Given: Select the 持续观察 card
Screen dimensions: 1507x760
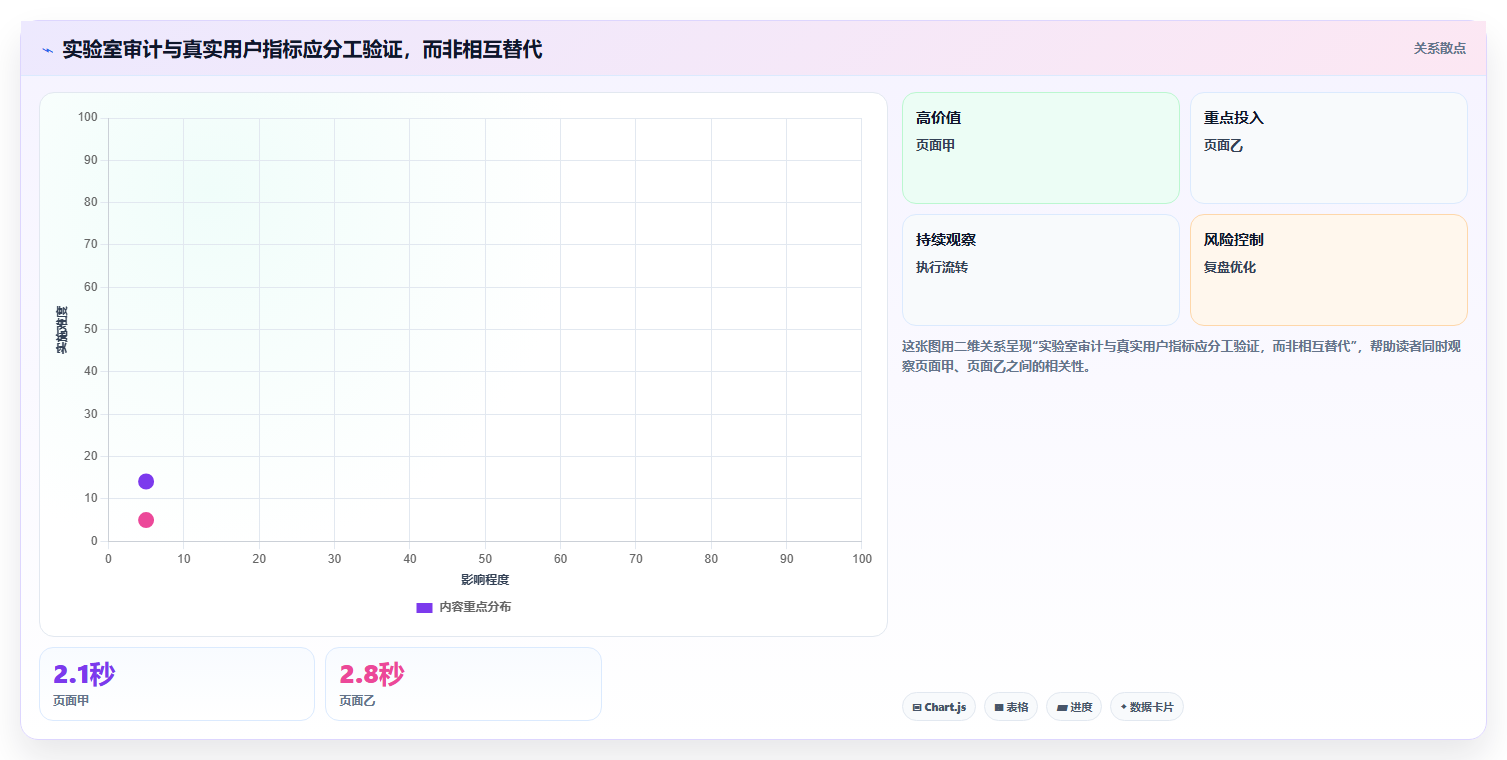Looking at the screenshot, I should pos(1041,270).
